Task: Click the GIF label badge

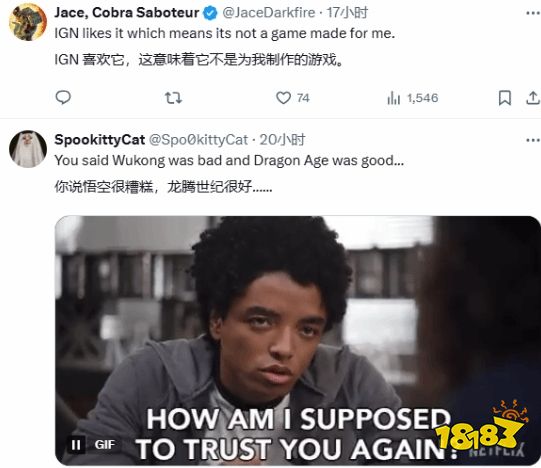Action: [105, 445]
